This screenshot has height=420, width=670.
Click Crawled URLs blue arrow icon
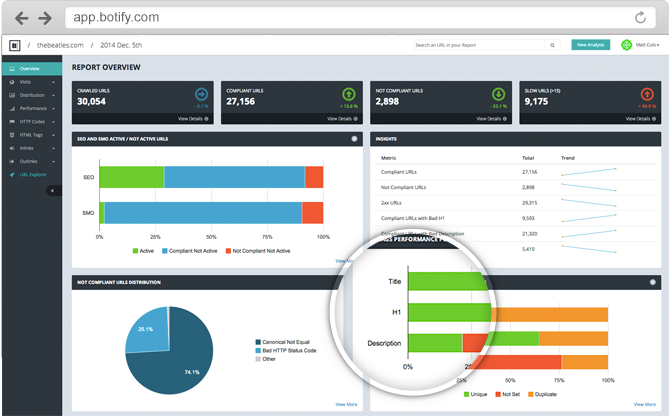pos(201,94)
